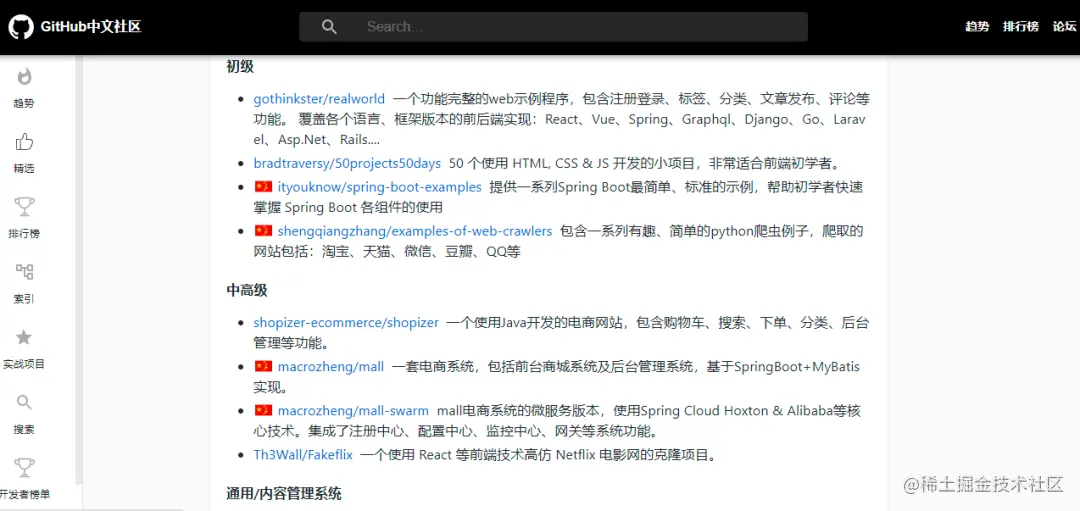Click the China flag beside macrozheng/mall-swarm
The width and height of the screenshot is (1080, 511).
point(263,410)
